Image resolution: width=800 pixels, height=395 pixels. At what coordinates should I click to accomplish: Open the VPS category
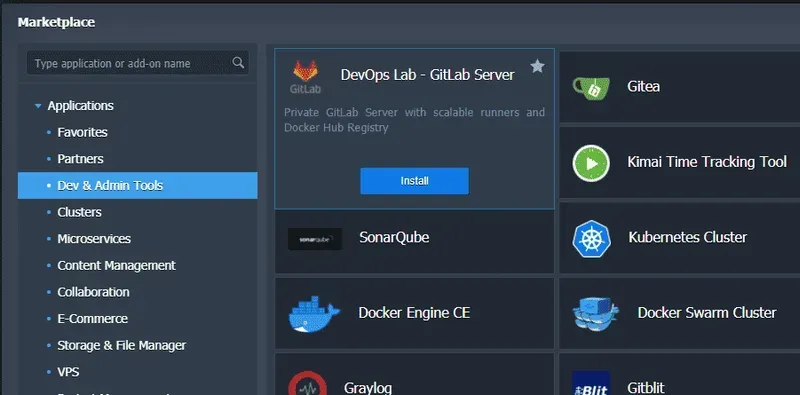coord(68,372)
